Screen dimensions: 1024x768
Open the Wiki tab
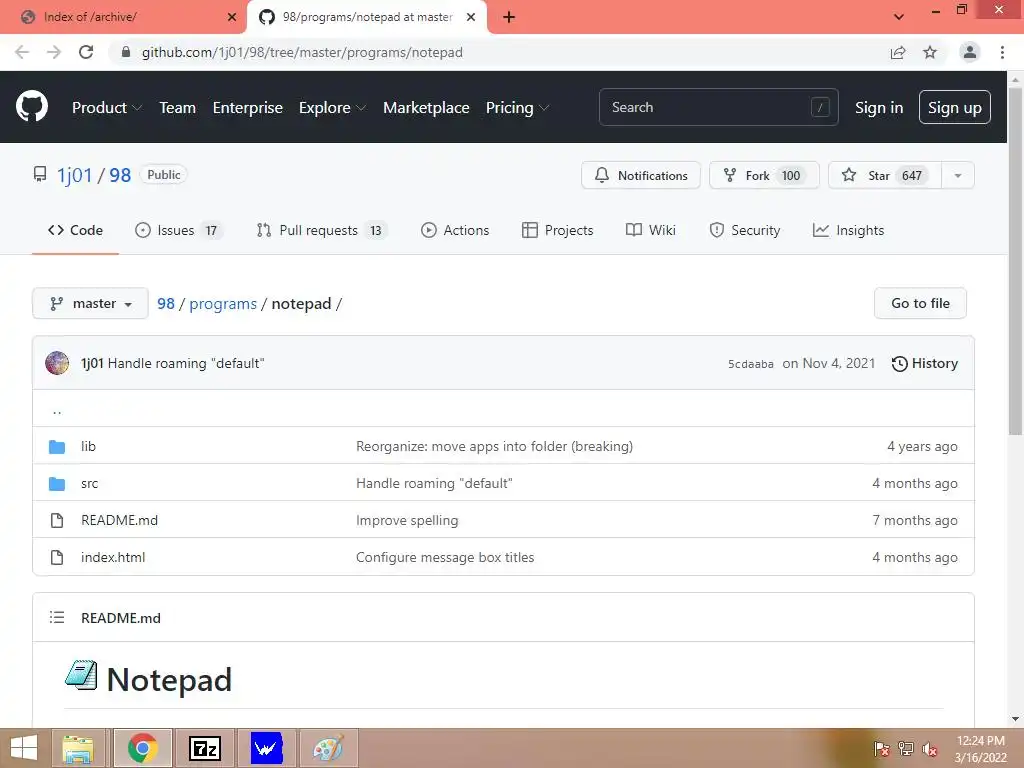(x=651, y=231)
